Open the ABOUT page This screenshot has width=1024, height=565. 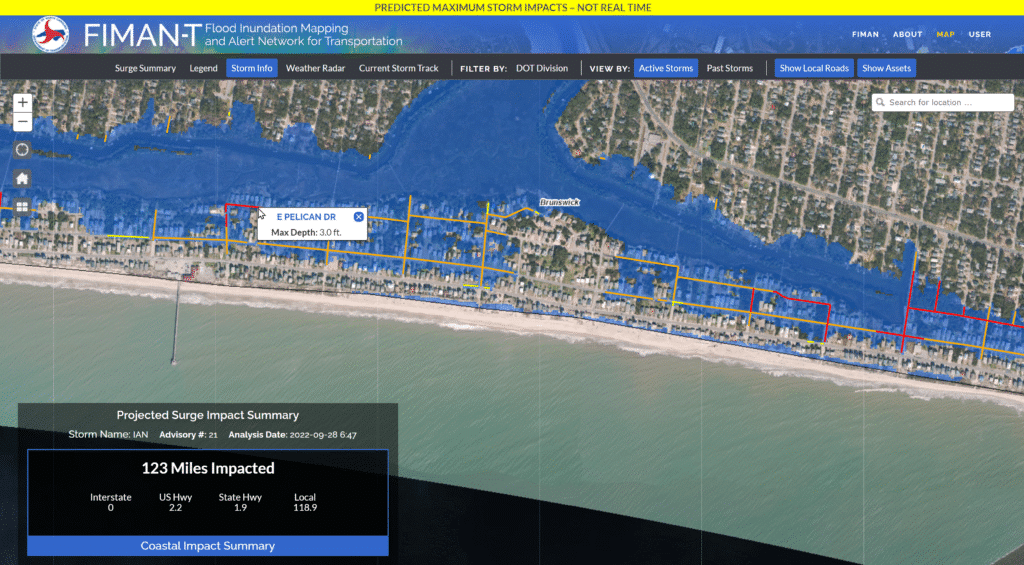pyautogui.click(x=907, y=34)
